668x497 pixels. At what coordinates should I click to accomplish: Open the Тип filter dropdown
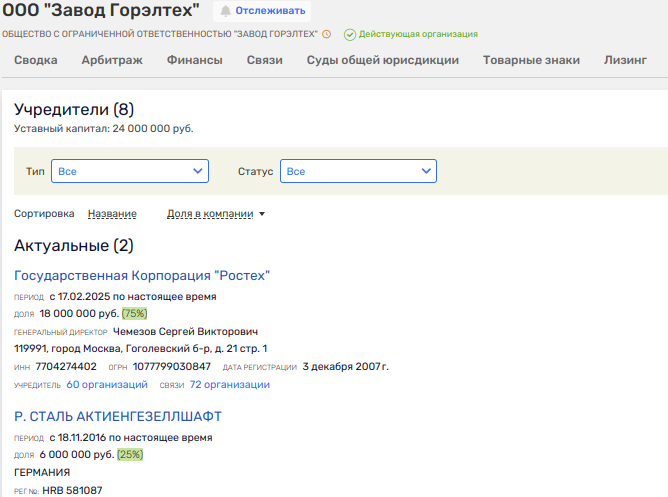[130, 171]
